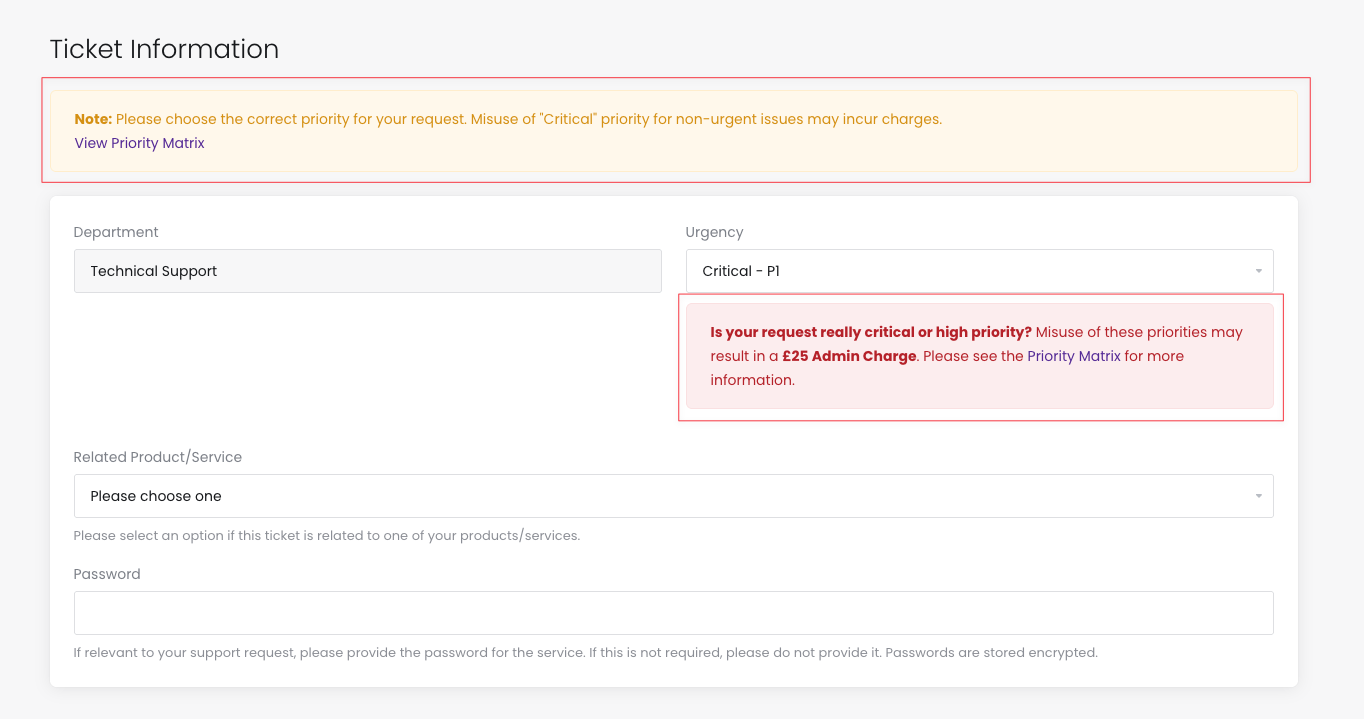Image resolution: width=1364 pixels, height=719 pixels.
Task: Follow the Priority Matrix link in the red warning
Action: coord(1074,356)
